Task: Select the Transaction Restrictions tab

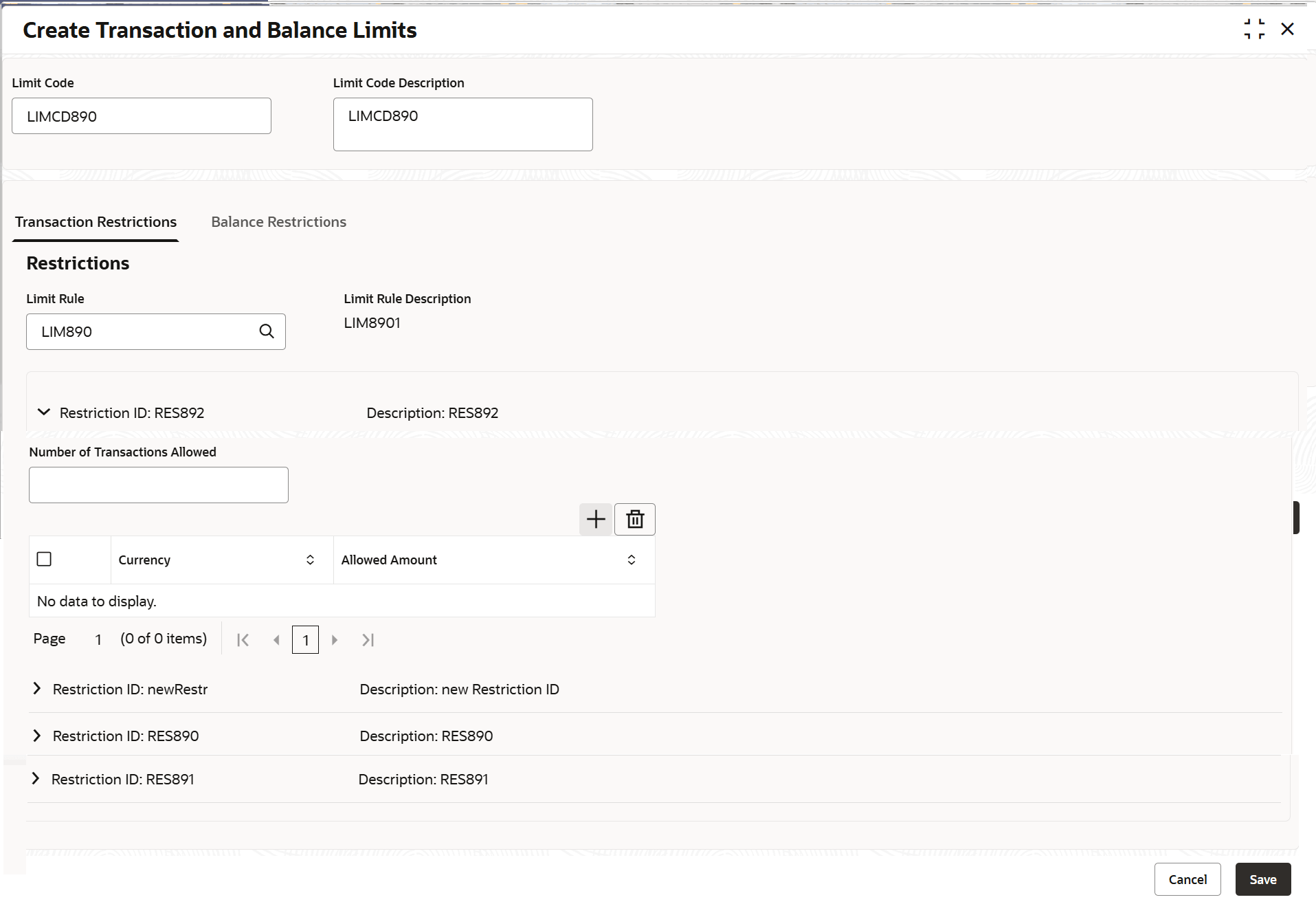Action: point(96,222)
